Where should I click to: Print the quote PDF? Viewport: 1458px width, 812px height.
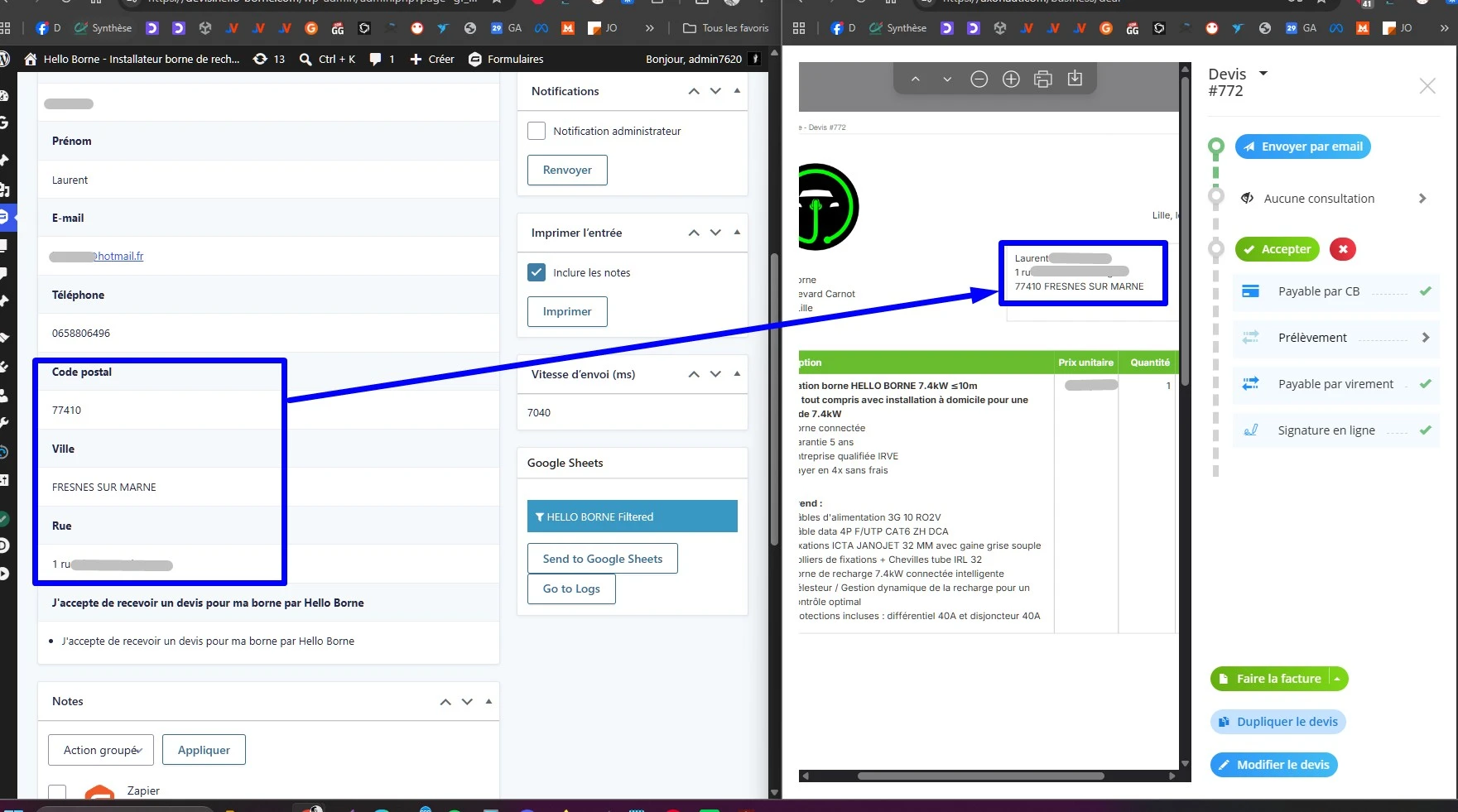1043,79
